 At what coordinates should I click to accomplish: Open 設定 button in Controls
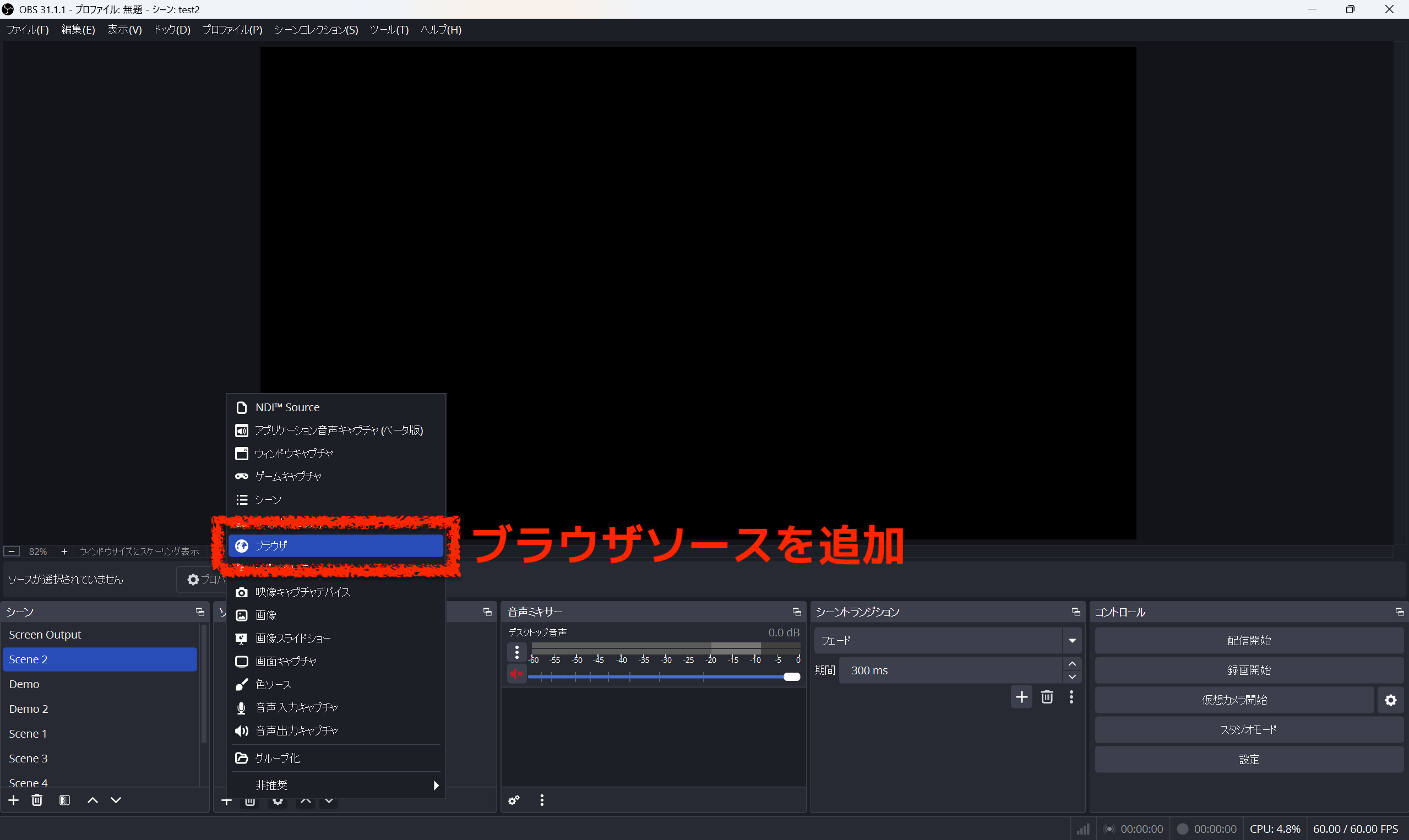pyautogui.click(x=1249, y=760)
